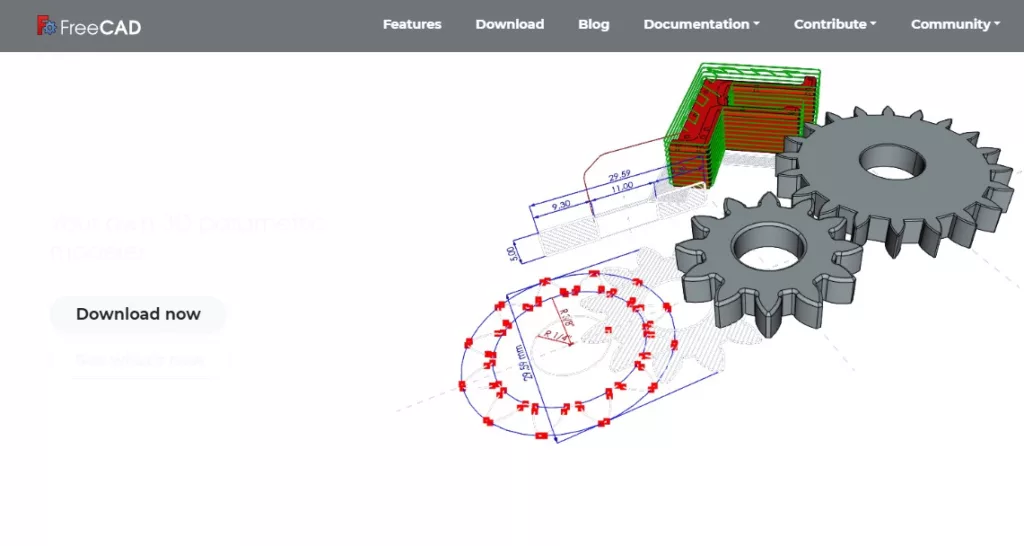Expand the Documentation dropdown menu
This screenshot has width=1024, height=546.
tap(701, 24)
